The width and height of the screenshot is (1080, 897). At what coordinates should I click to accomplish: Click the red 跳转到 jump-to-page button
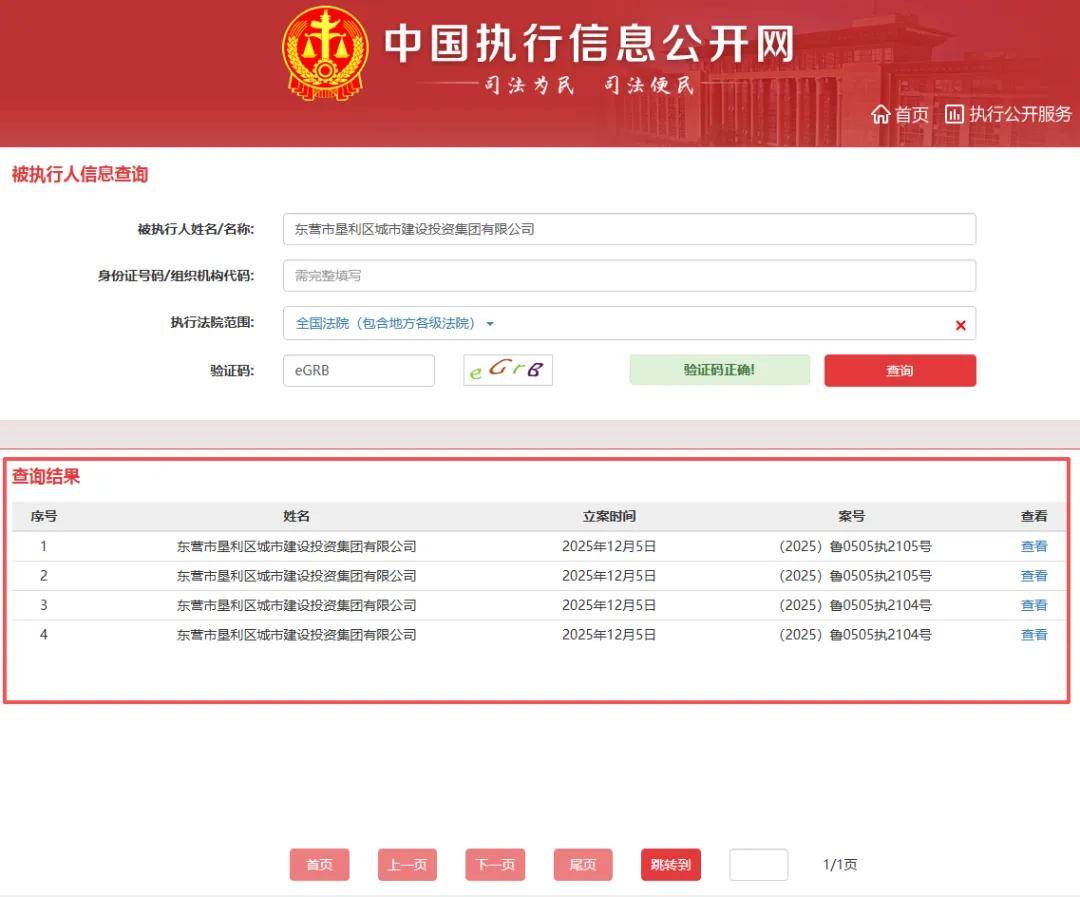[x=670, y=864]
